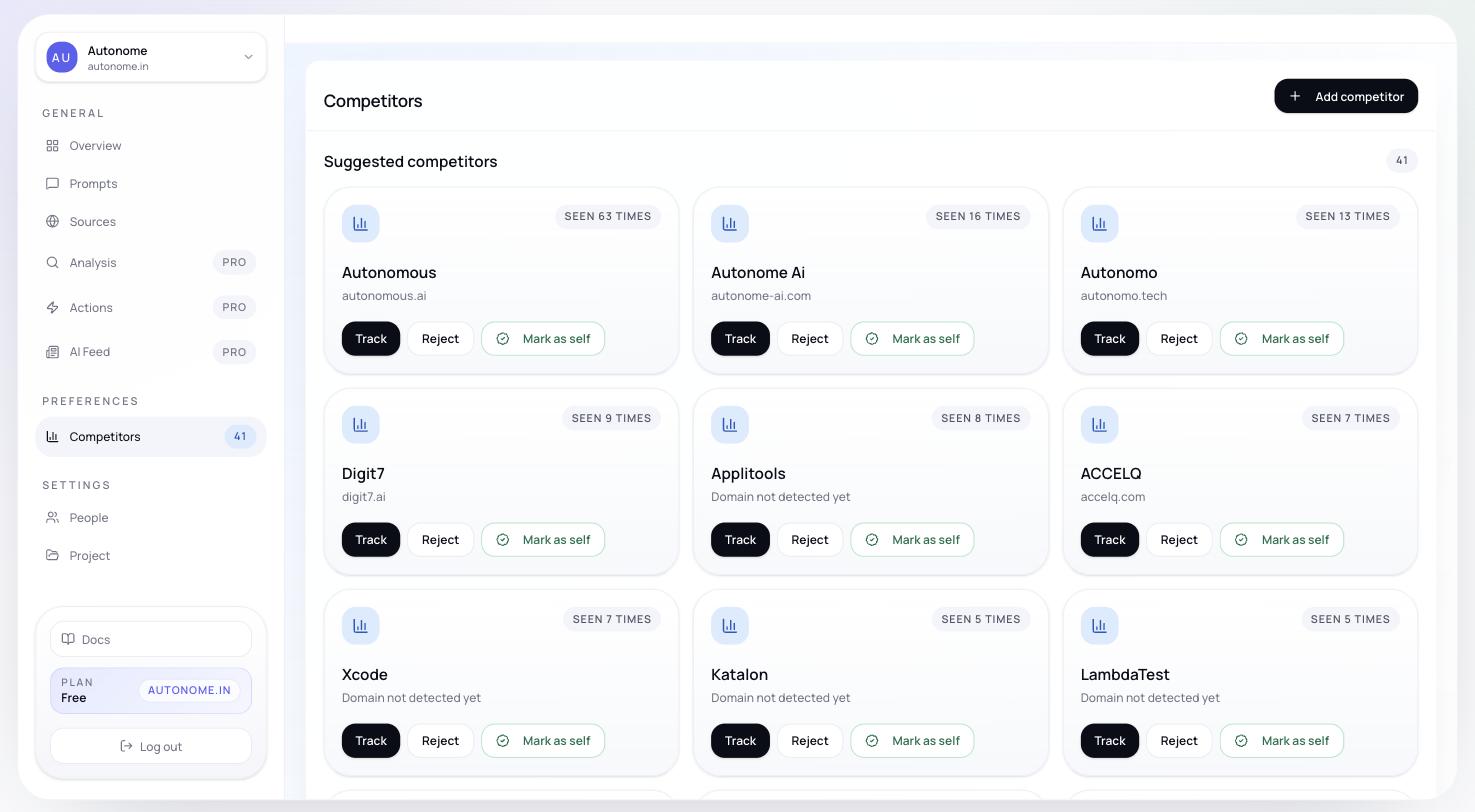The image size is (1475, 812).
Task: Click the SEEN 8 TIMES label
Action: click(x=981, y=419)
